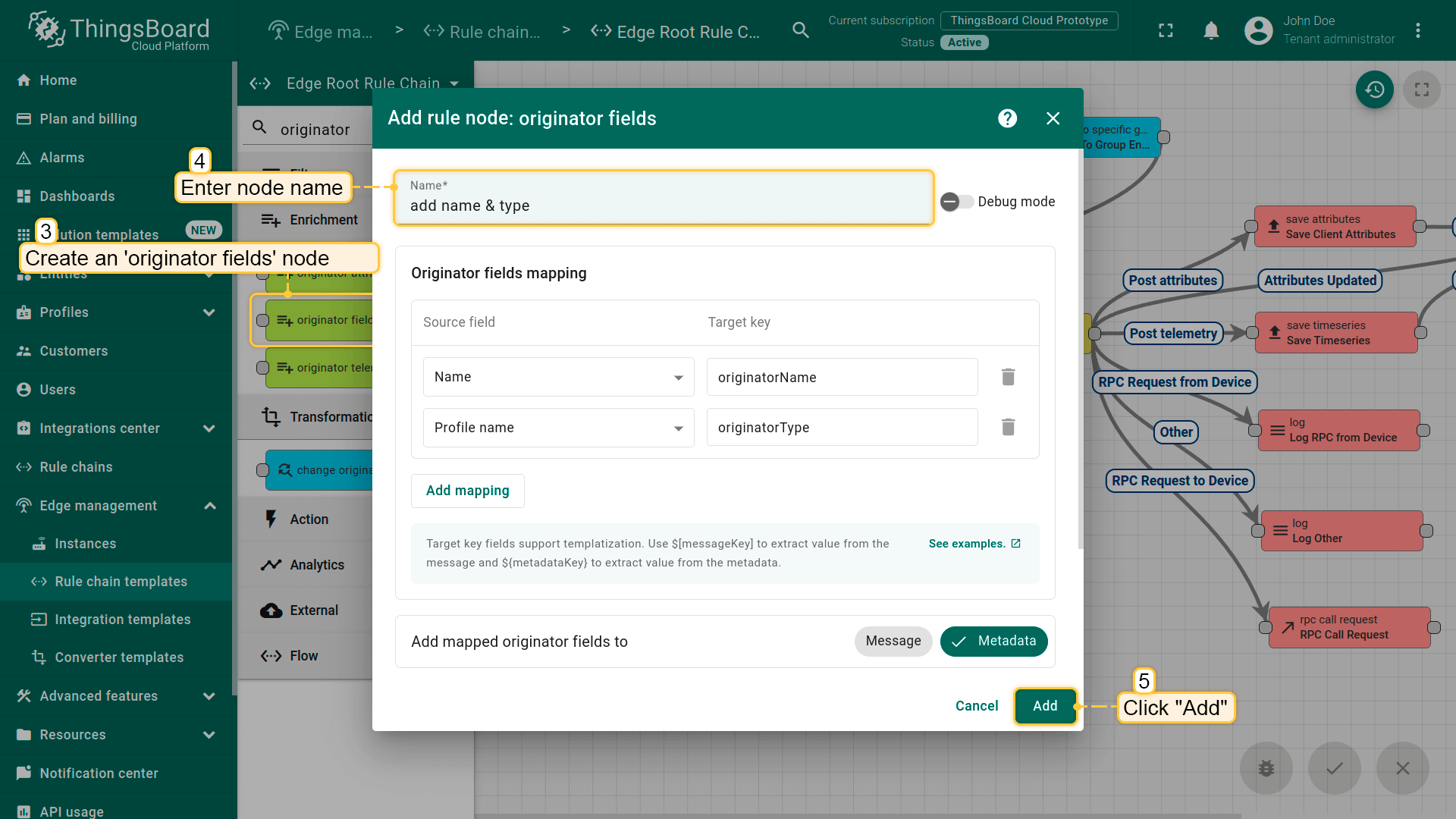The height and width of the screenshot is (819, 1456).
Task: Delete the originatorType mapping row
Action: pyautogui.click(x=1008, y=427)
